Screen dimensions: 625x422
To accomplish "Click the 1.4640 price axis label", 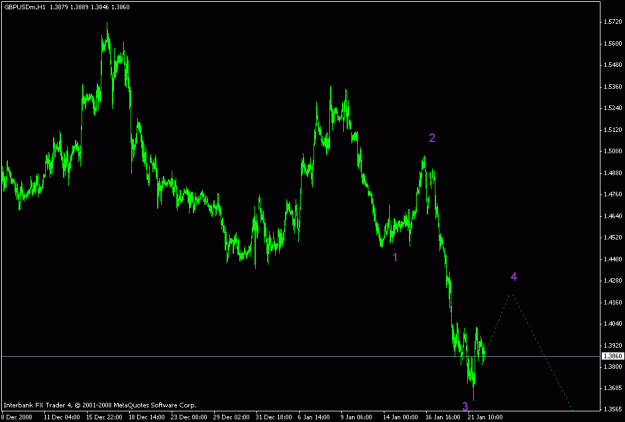I will pos(614,216).
